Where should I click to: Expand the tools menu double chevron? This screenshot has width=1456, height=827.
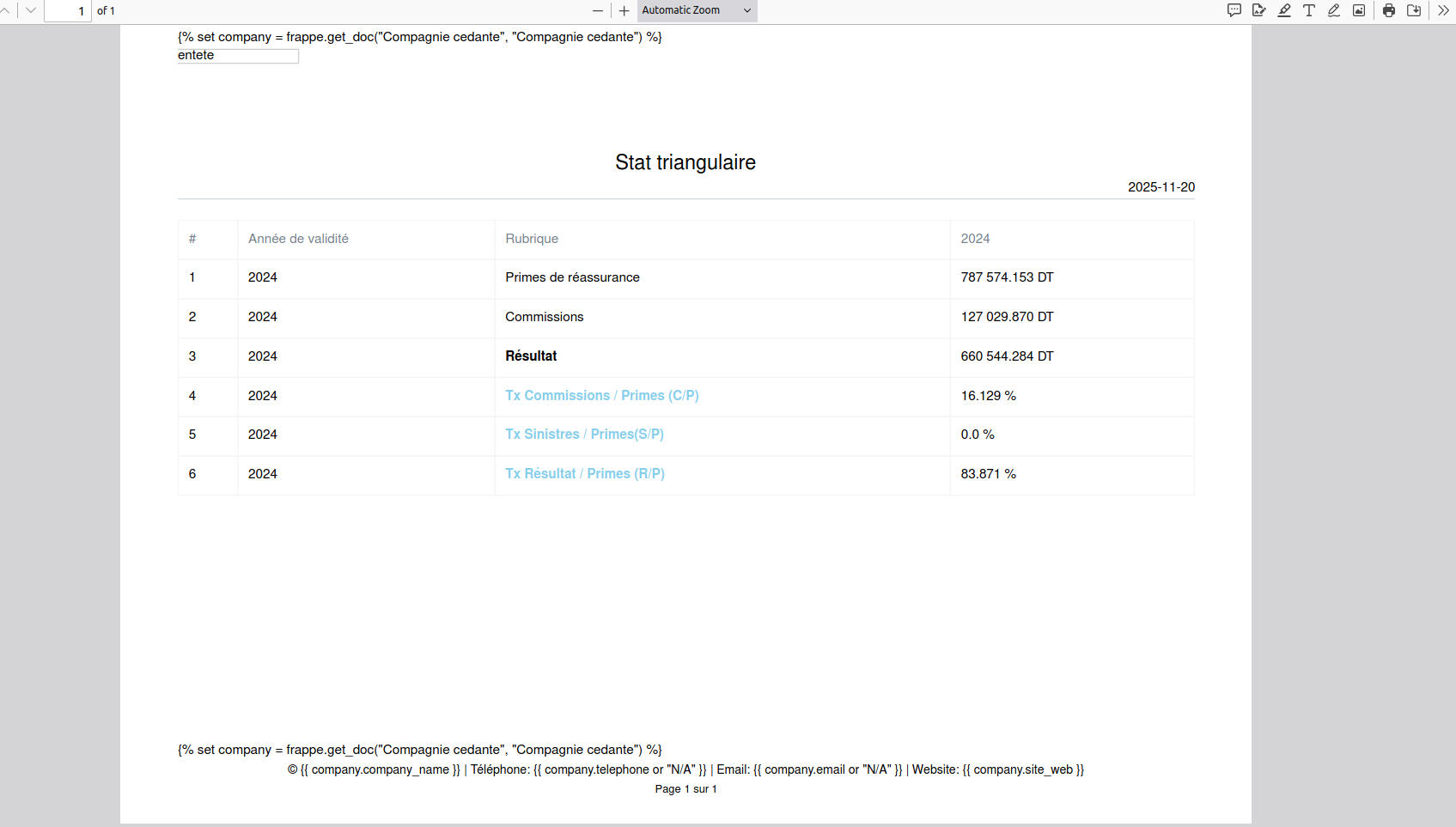[1444, 10]
